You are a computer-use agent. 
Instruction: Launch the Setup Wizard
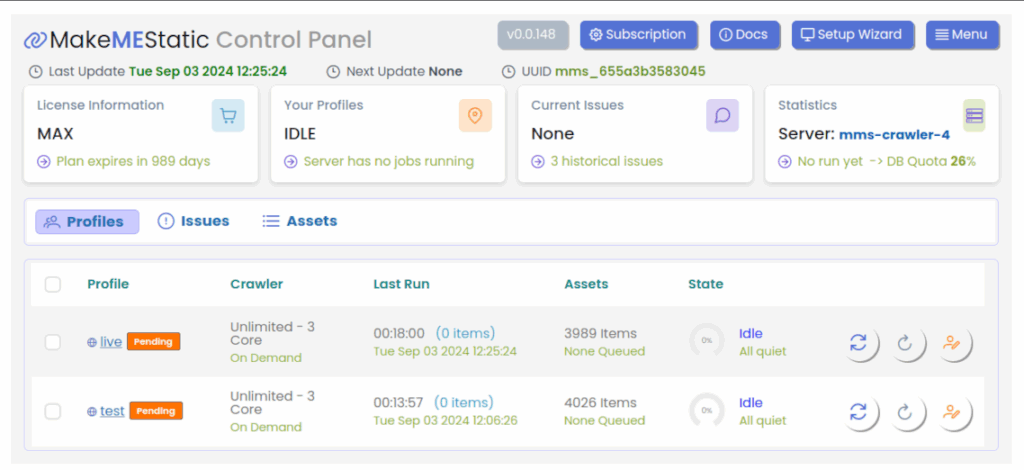[x=851, y=34]
